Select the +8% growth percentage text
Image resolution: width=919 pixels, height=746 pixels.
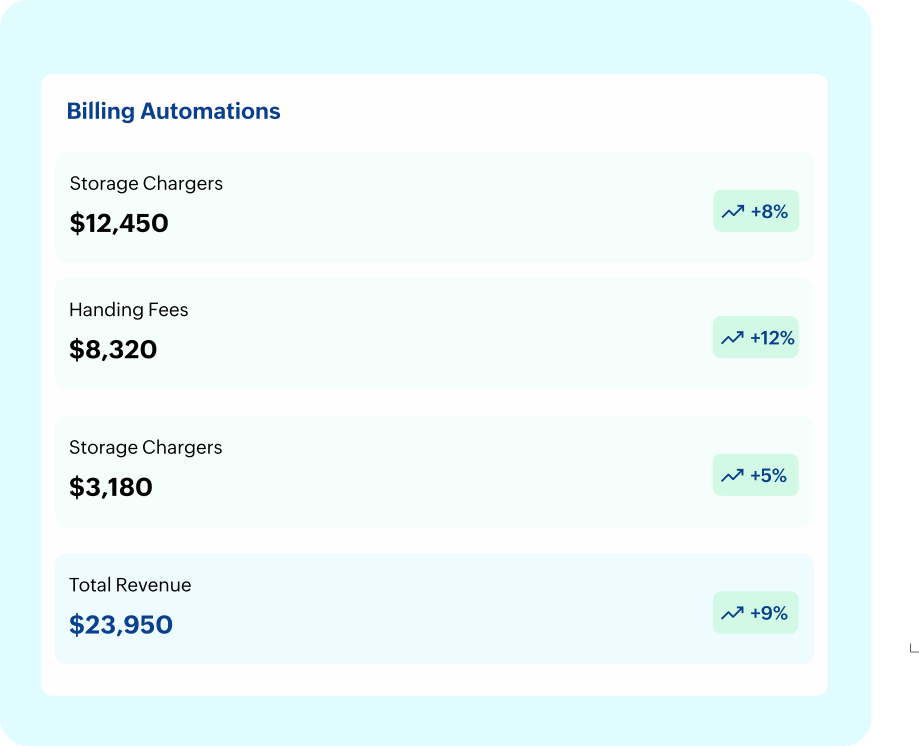[x=769, y=212]
